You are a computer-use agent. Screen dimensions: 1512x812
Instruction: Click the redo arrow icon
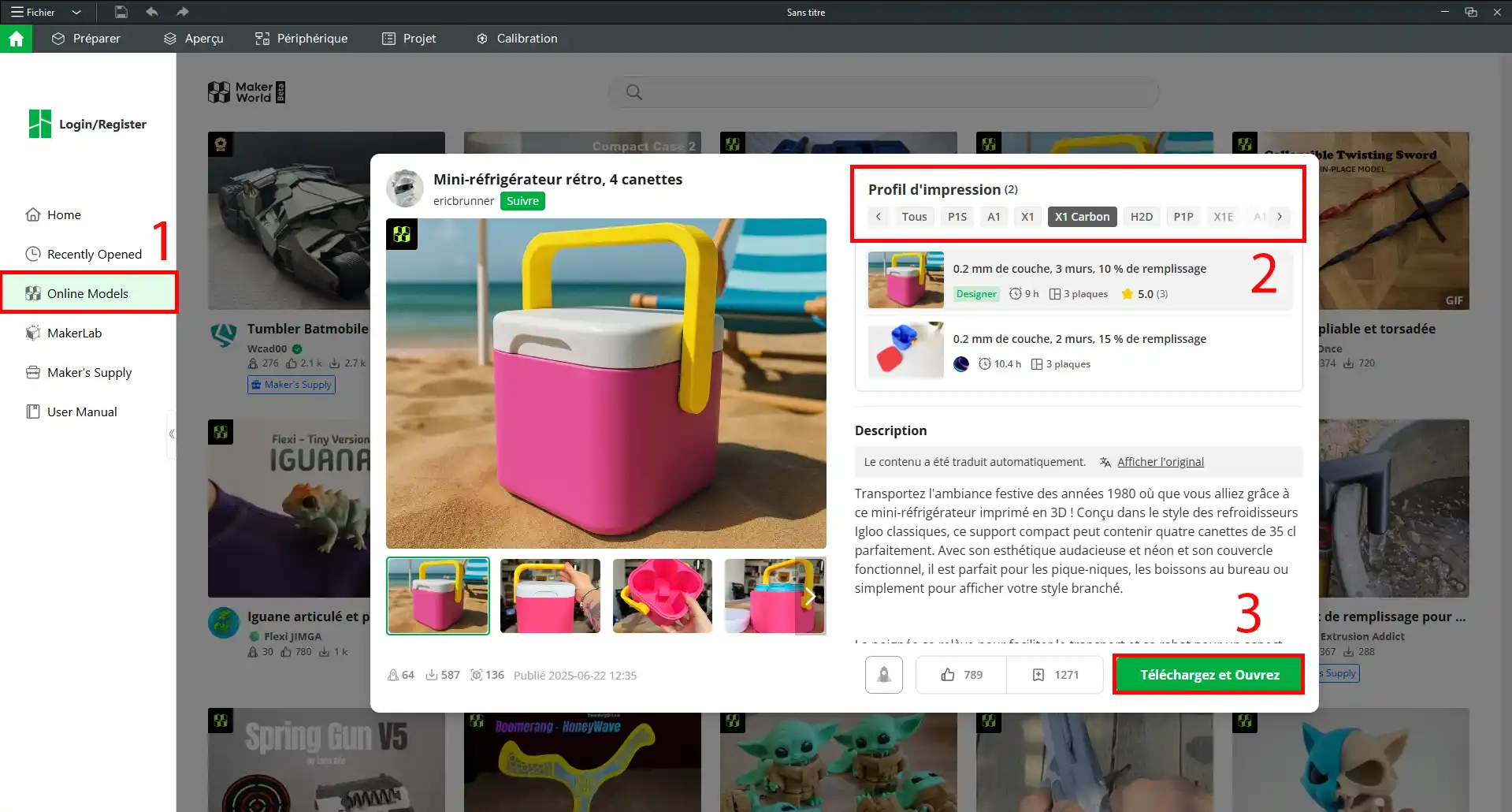[x=183, y=12]
